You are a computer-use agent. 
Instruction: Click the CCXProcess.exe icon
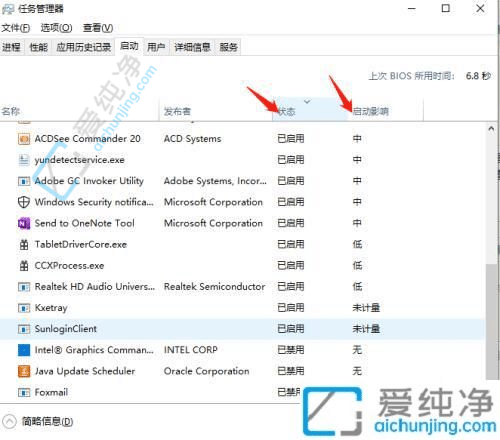[24, 265]
